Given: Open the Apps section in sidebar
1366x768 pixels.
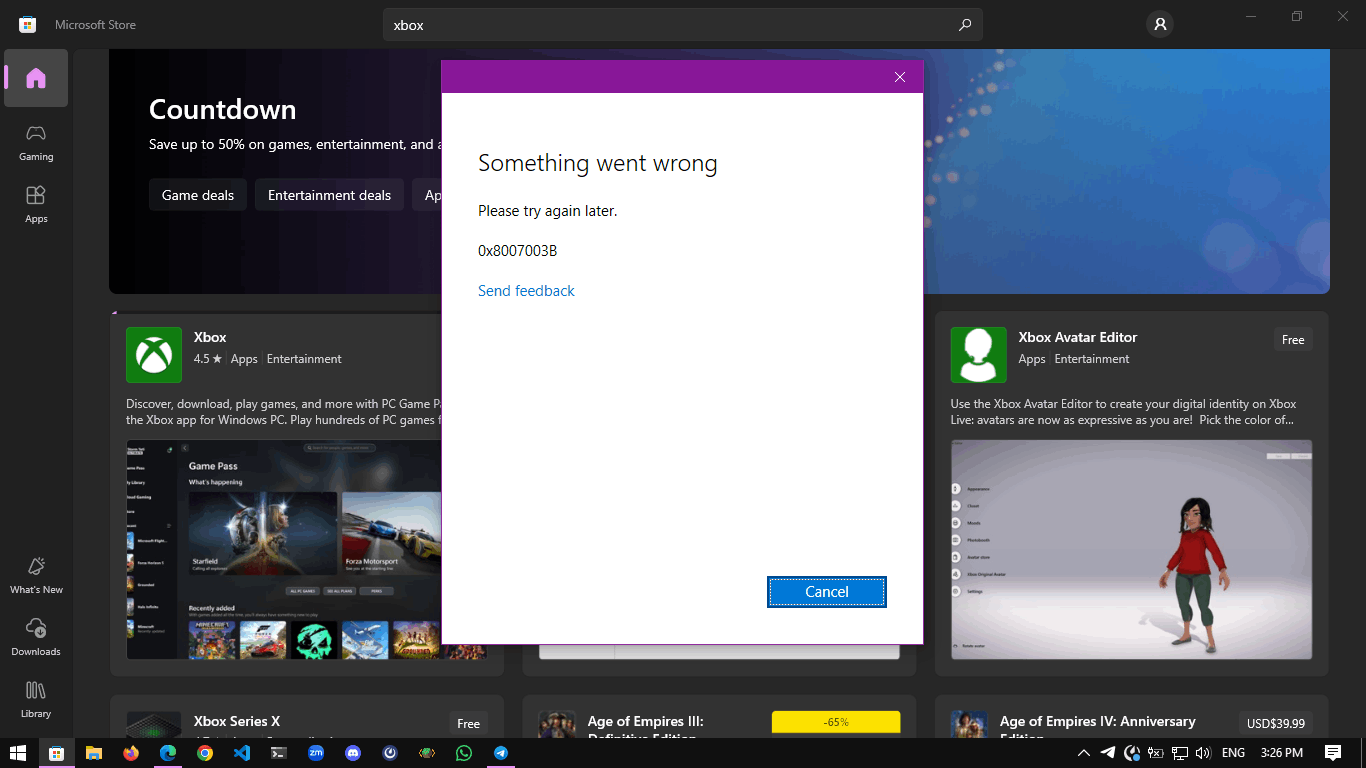Looking at the screenshot, I should [x=36, y=204].
